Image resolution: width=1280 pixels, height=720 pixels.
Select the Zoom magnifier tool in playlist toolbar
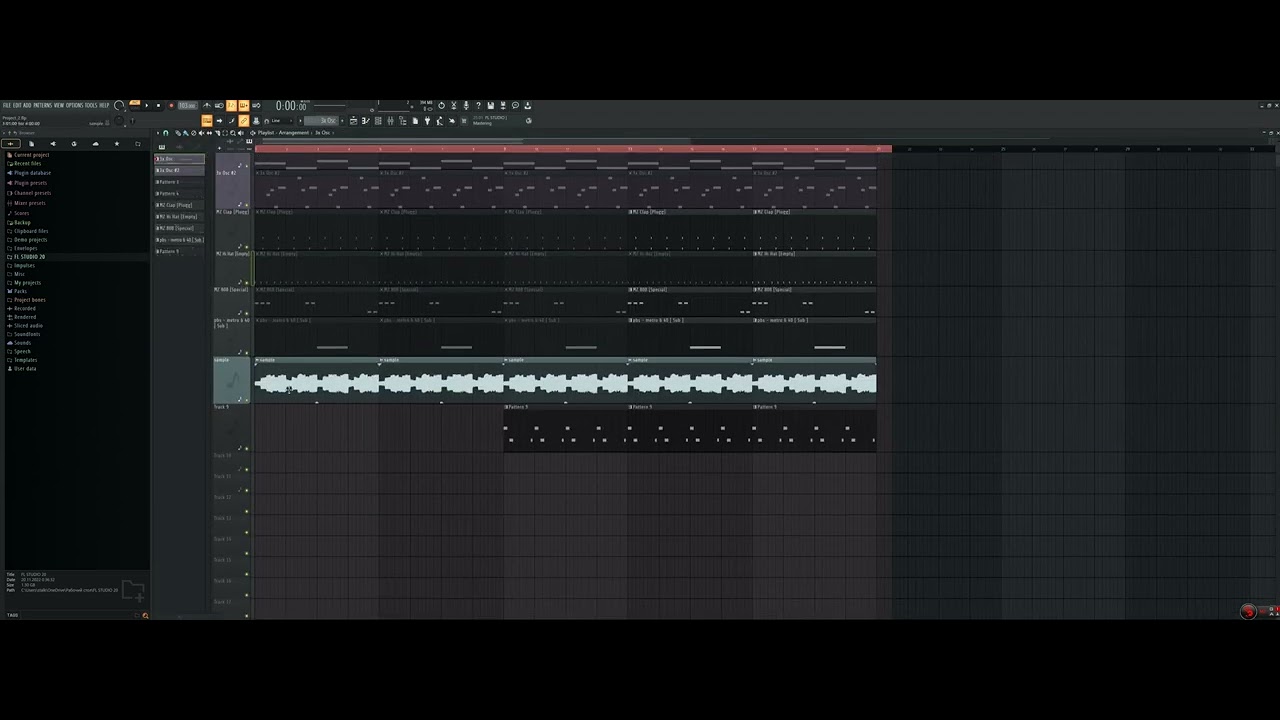[233, 133]
